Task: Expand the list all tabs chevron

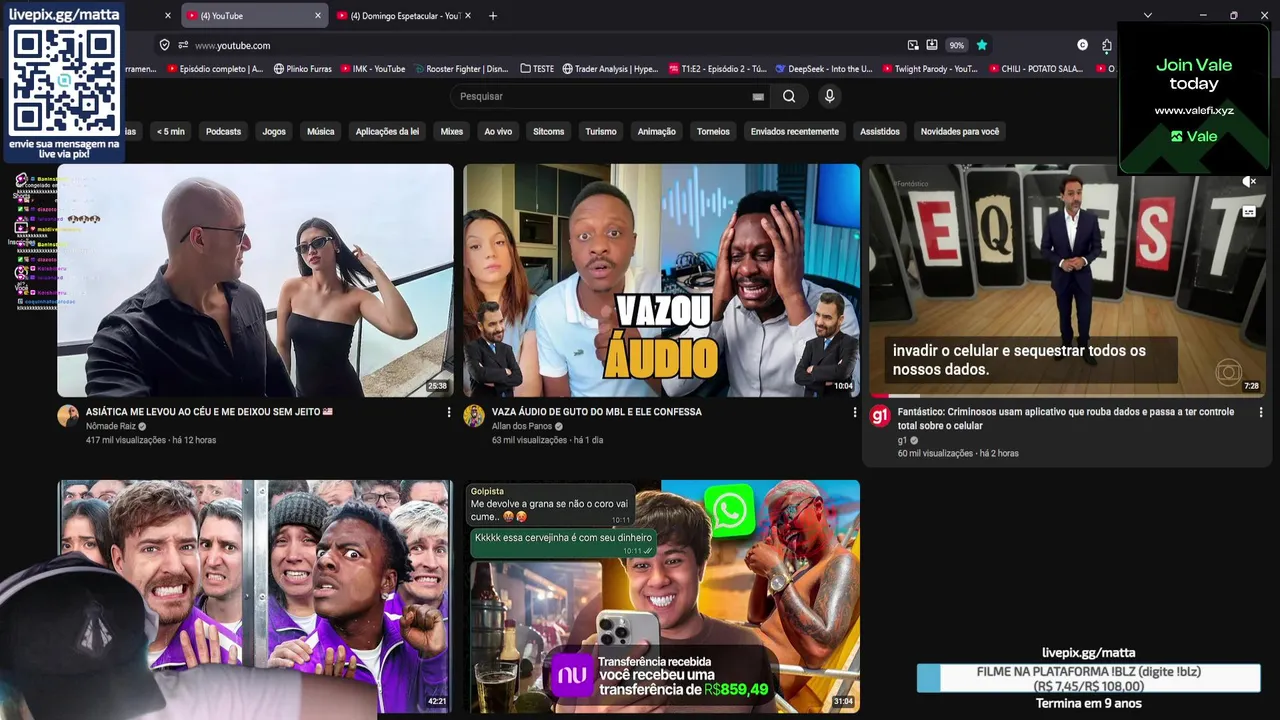Action: coord(1148,15)
